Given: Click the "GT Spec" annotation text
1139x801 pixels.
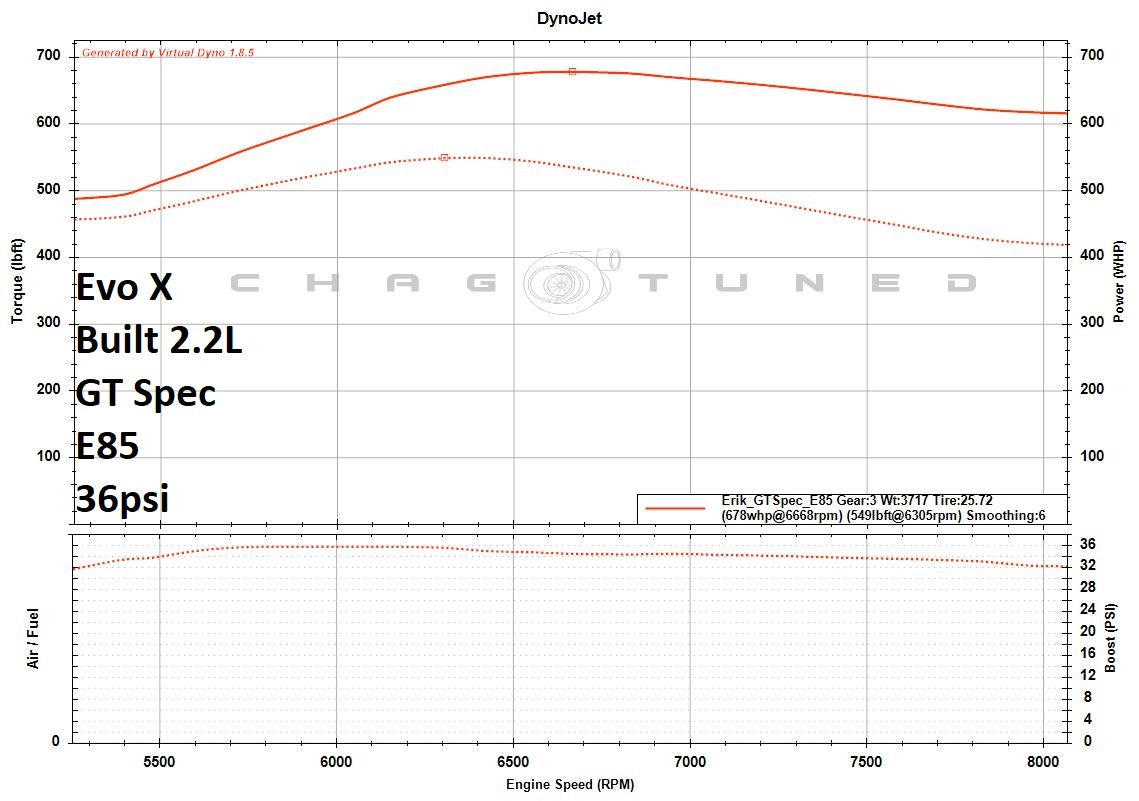Looking at the screenshot, I should click(146, 394).
